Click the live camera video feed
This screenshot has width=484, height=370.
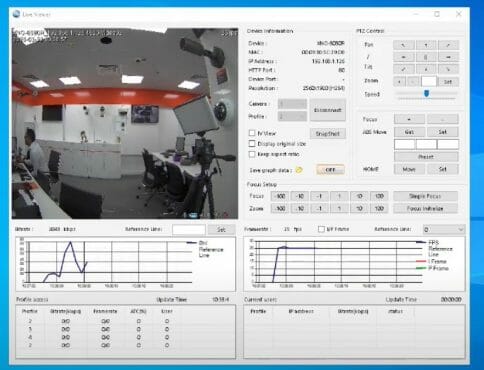(125, 123)
